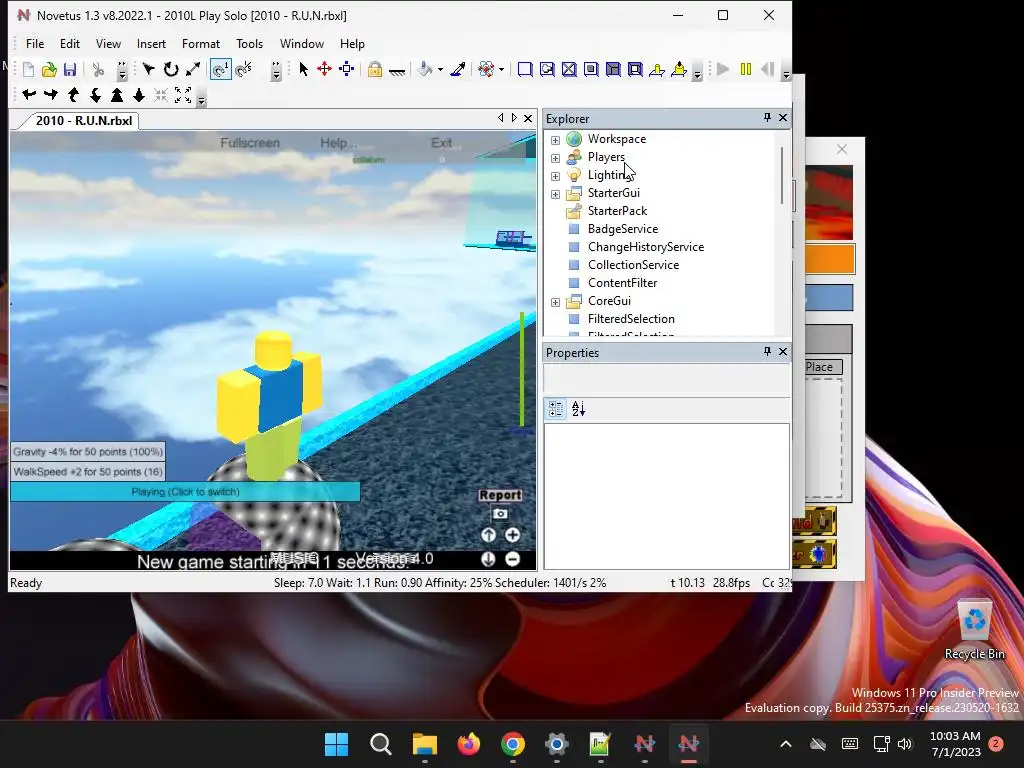1024x768 pixels.
Task: Open the File menu
Action: 35,44
